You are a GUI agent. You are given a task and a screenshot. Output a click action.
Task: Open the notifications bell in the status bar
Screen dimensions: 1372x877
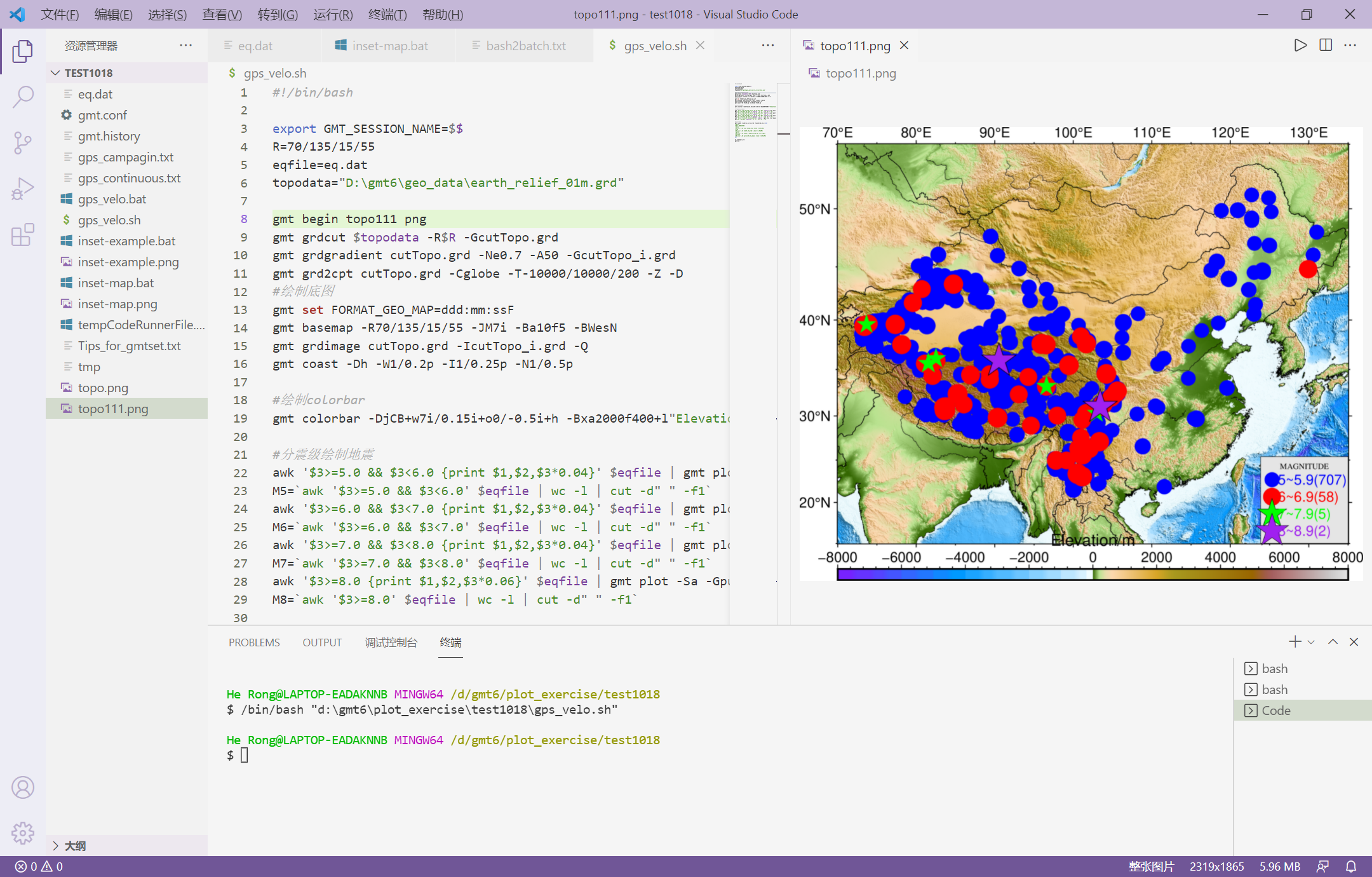pos(1350,866)
